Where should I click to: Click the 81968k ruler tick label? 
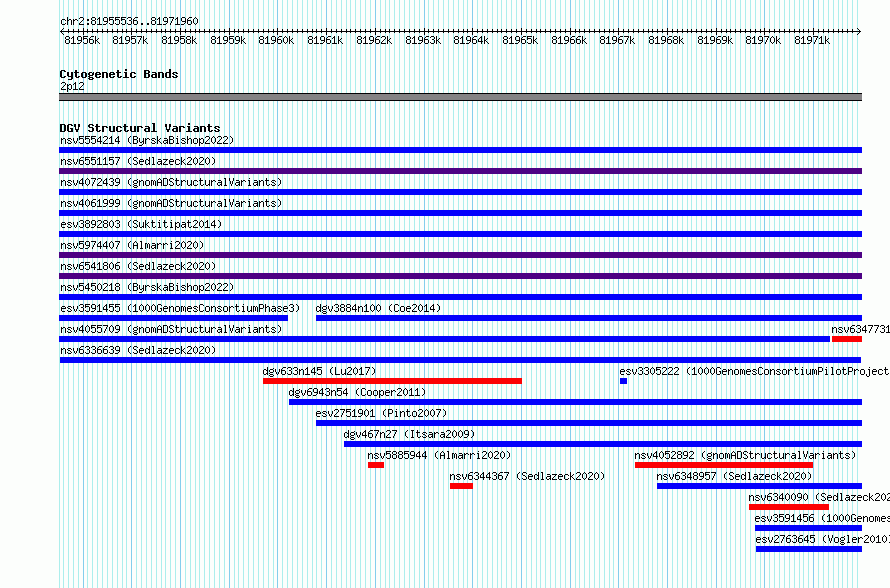[x=666, y=40]
